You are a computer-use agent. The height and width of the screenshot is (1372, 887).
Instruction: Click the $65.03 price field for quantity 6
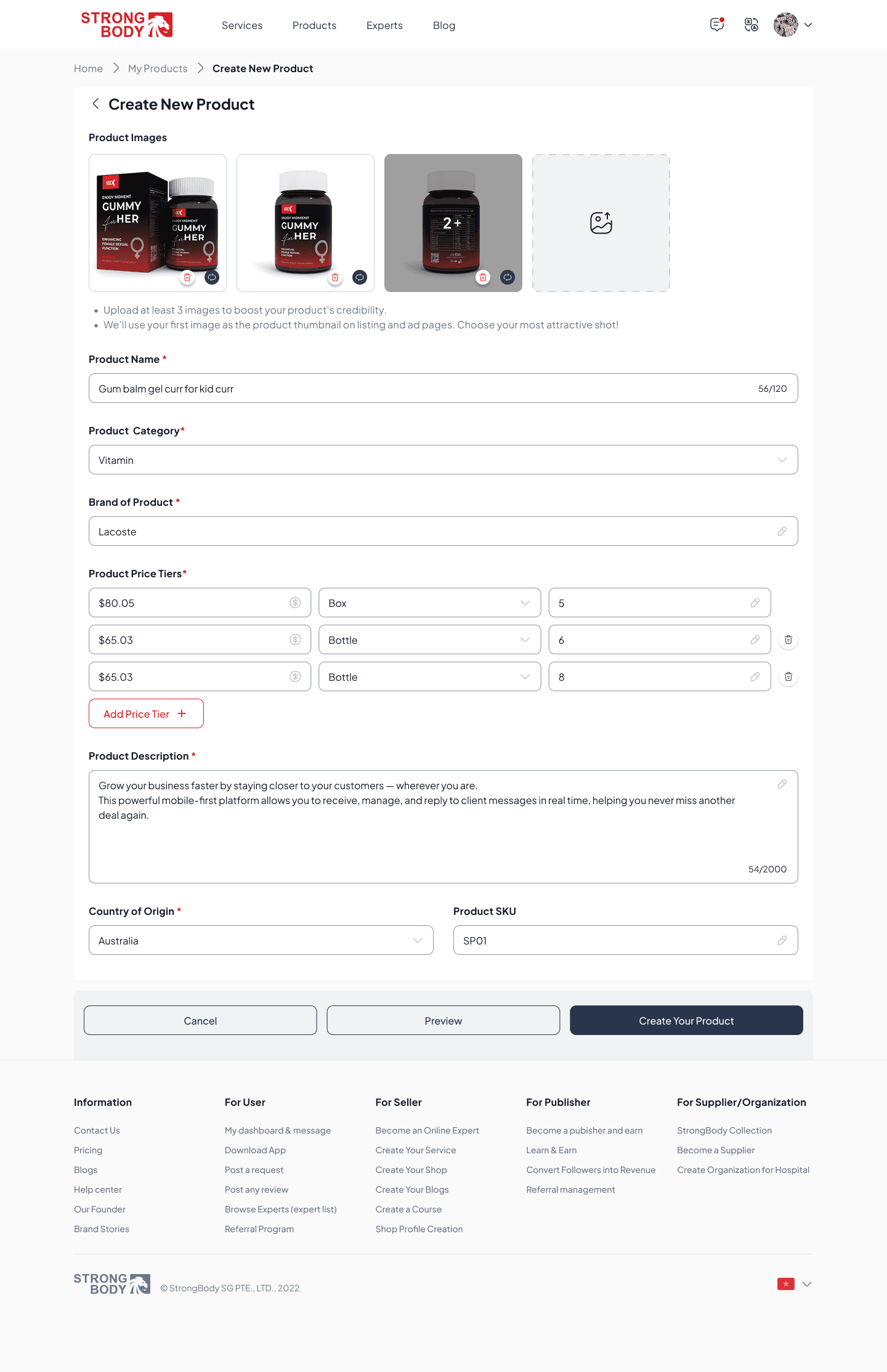pos(200,639)
